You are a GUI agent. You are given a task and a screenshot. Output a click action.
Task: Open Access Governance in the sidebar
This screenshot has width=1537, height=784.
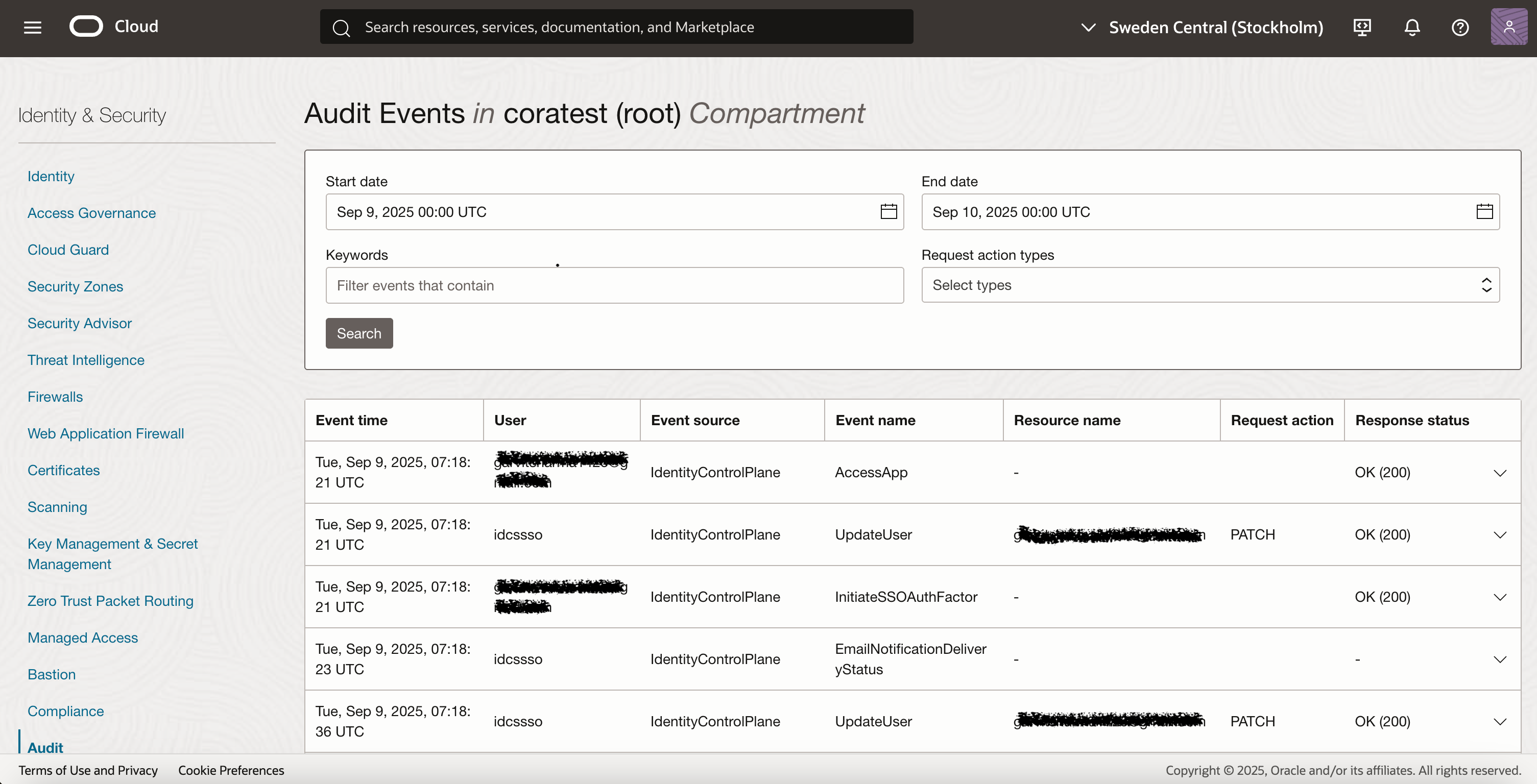click(x=91, y=213)
